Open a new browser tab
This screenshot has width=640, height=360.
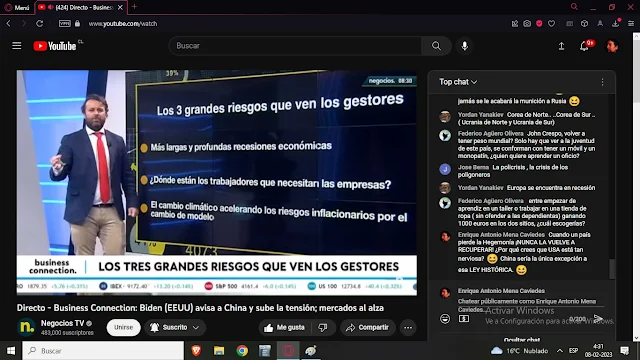coord(134,7)
